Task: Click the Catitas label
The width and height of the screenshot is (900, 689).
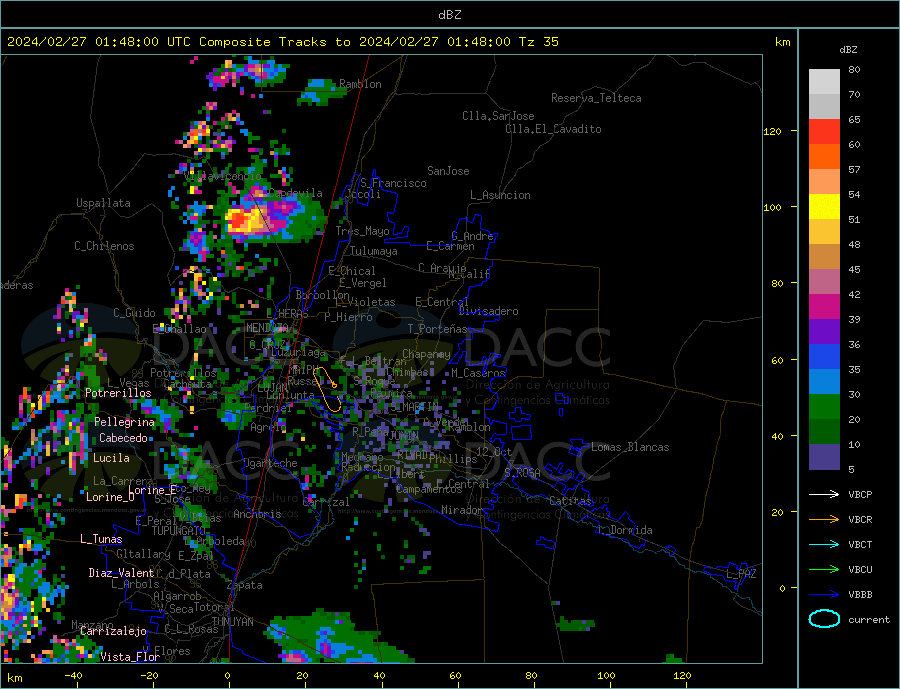Action: pos(570,501)
